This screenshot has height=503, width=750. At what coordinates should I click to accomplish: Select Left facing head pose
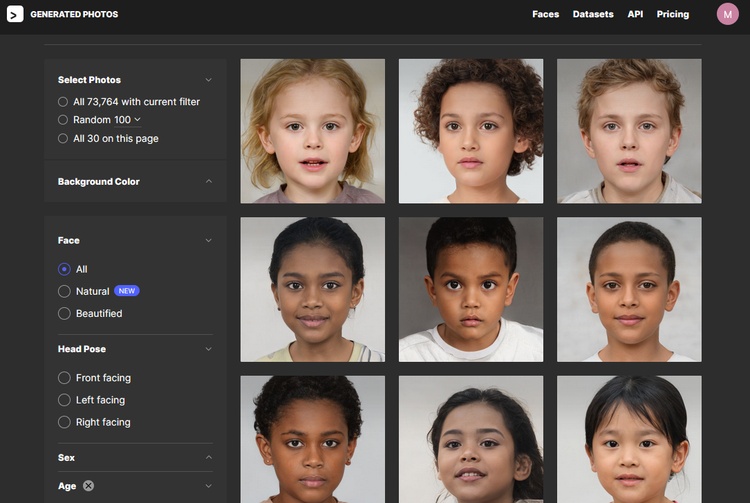[65, 400]
